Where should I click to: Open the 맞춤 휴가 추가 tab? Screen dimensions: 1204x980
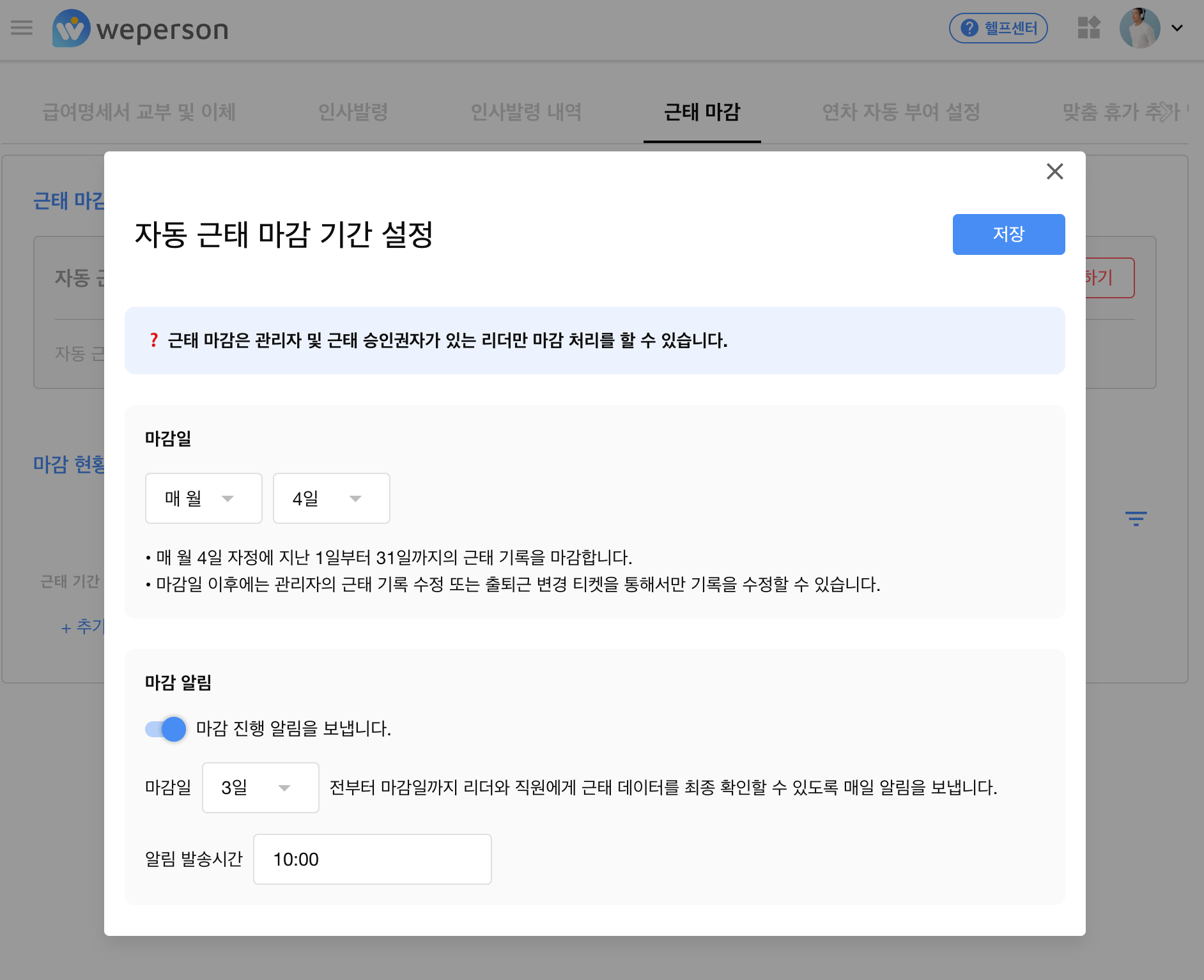coord(1122,112)
